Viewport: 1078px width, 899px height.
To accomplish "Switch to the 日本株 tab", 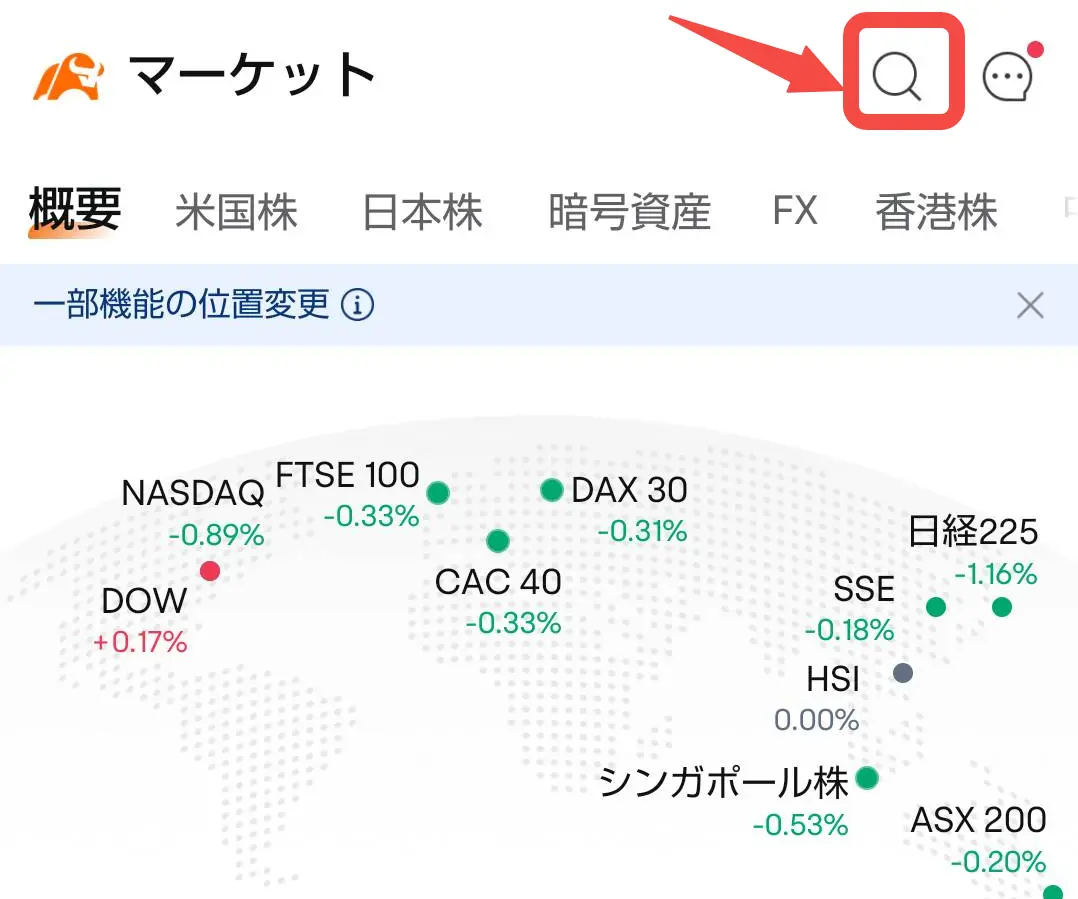I will (x=422, y=212).
